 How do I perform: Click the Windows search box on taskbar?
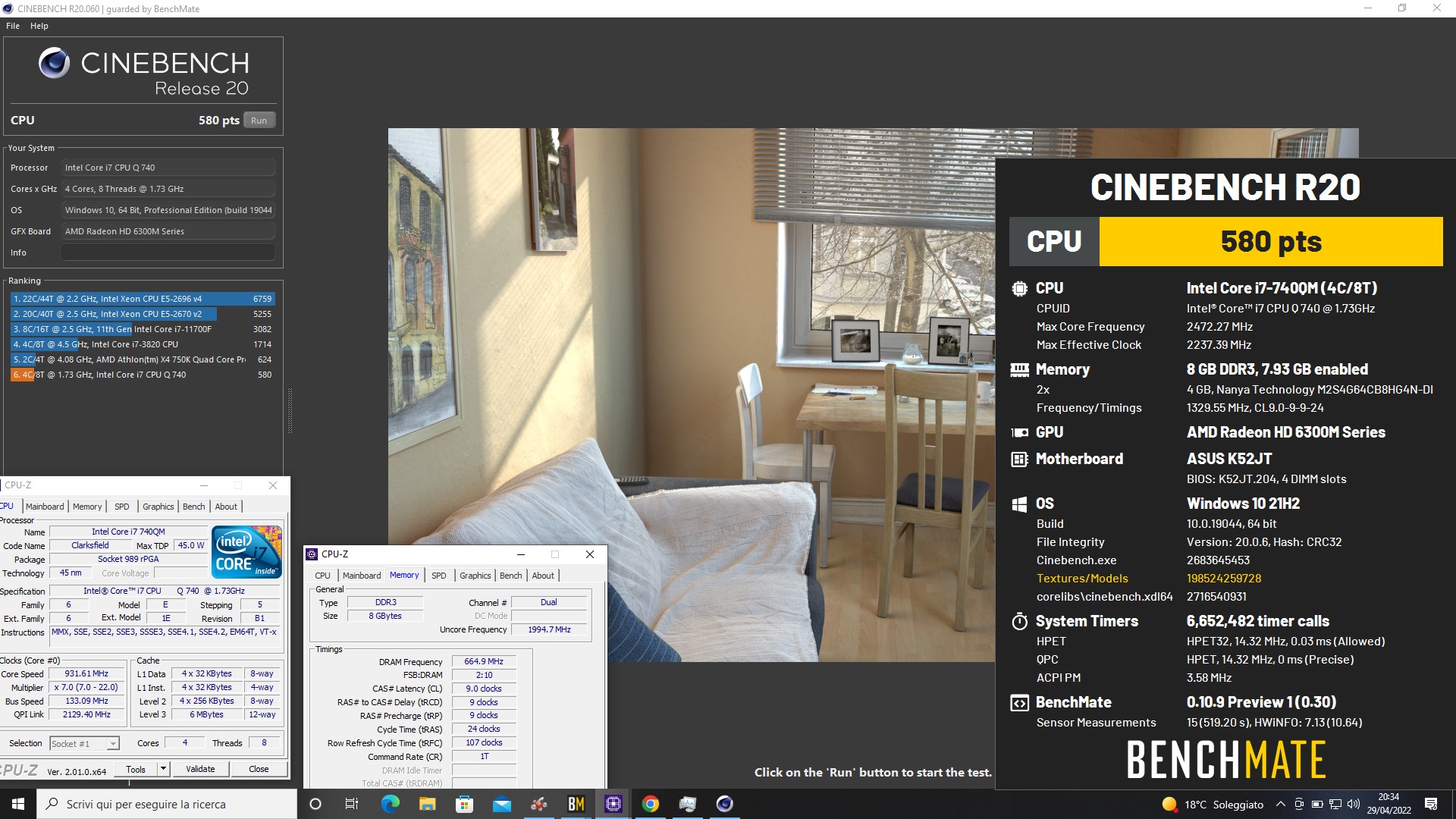pos(167,804)
